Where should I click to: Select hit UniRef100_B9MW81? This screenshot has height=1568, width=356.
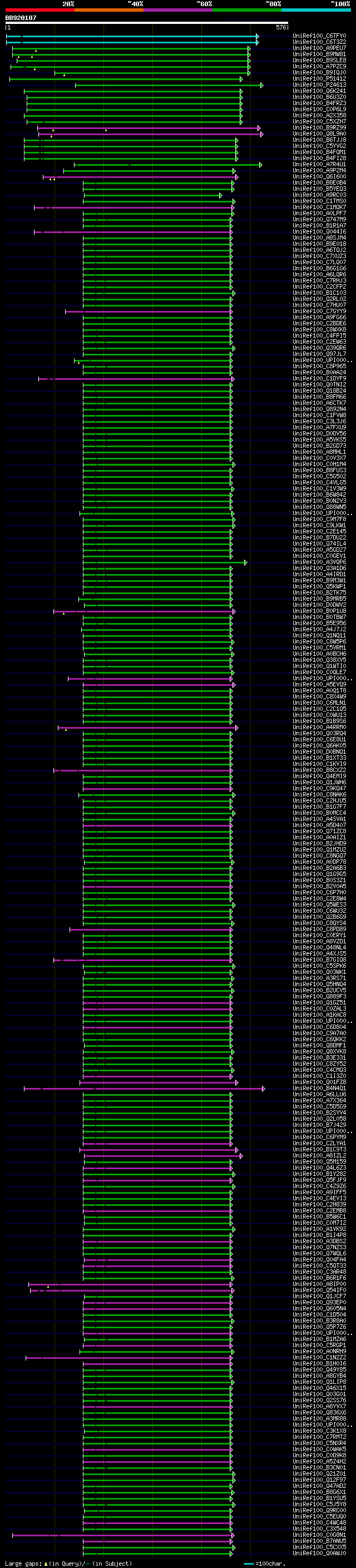(x=319, y=55)
